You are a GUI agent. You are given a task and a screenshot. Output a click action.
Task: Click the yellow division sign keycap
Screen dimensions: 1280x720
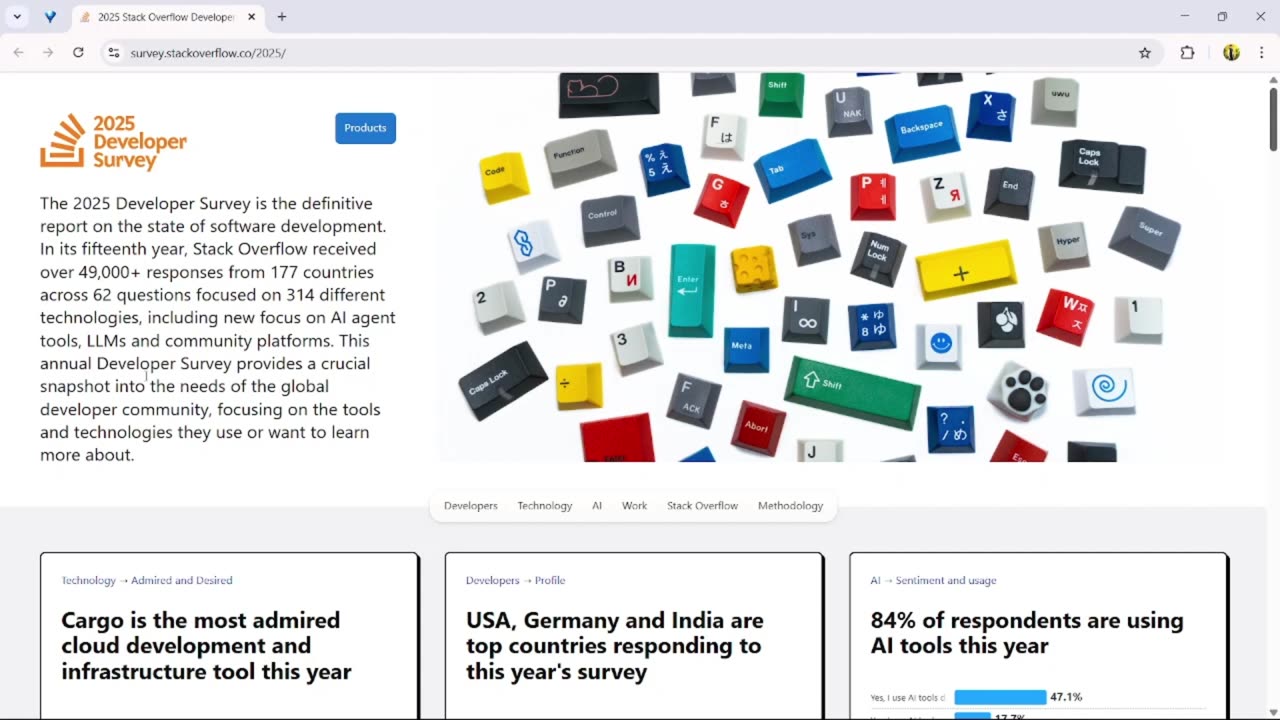[x=577, y=386]
